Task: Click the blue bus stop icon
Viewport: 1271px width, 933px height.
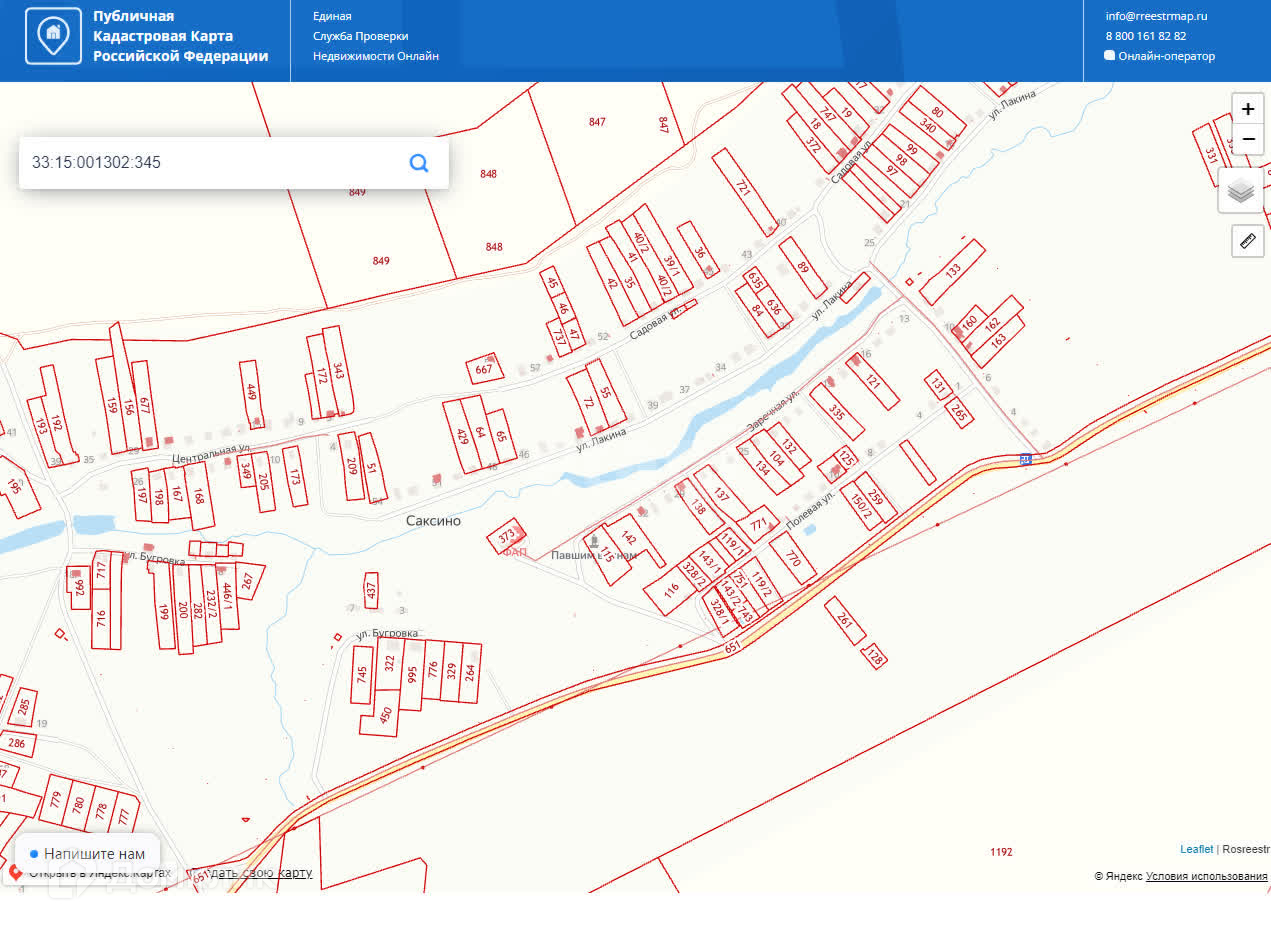Action: [x=1025, y=459]
